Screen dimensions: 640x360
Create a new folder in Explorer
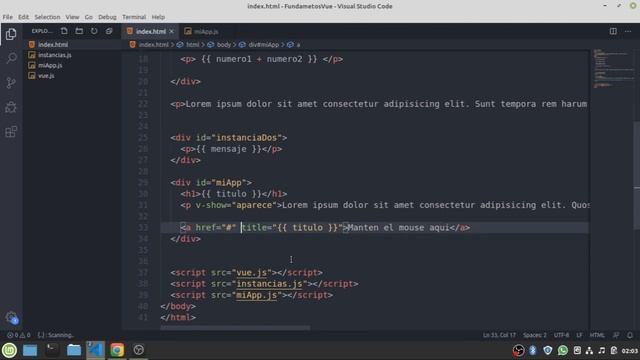(x=79, y=31)
